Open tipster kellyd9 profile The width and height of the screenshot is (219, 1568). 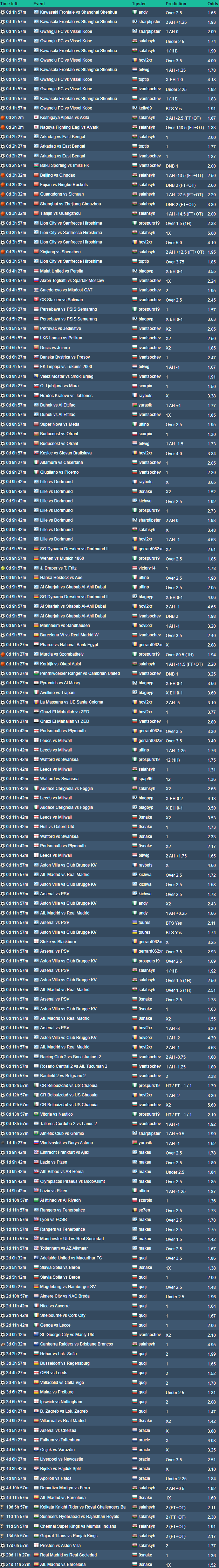(x=145, y=108)
